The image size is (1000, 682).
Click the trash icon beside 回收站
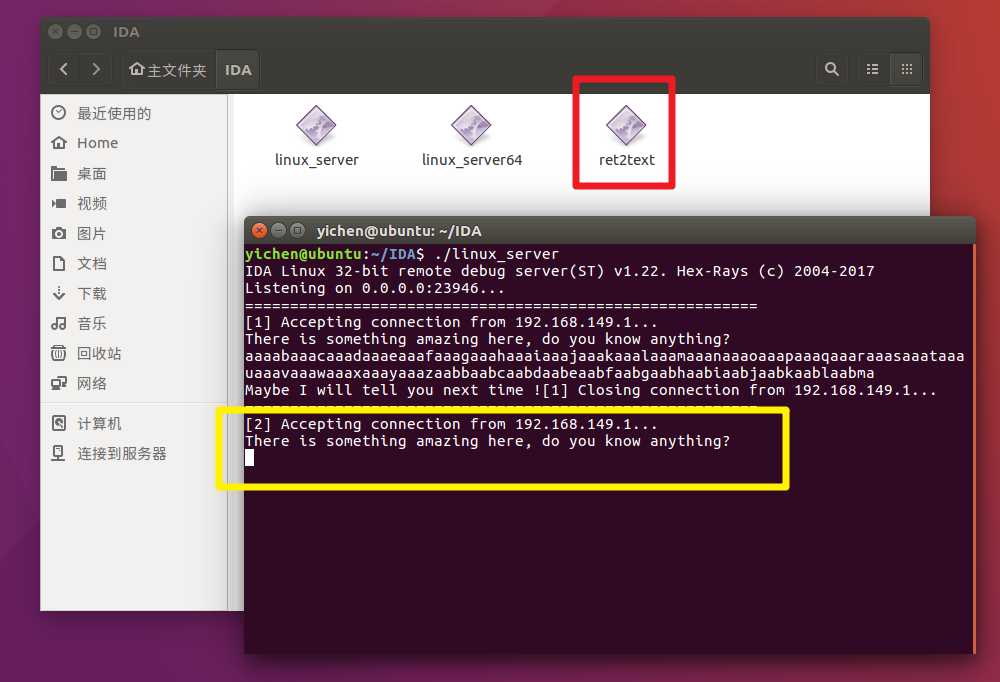pos(59,353)
